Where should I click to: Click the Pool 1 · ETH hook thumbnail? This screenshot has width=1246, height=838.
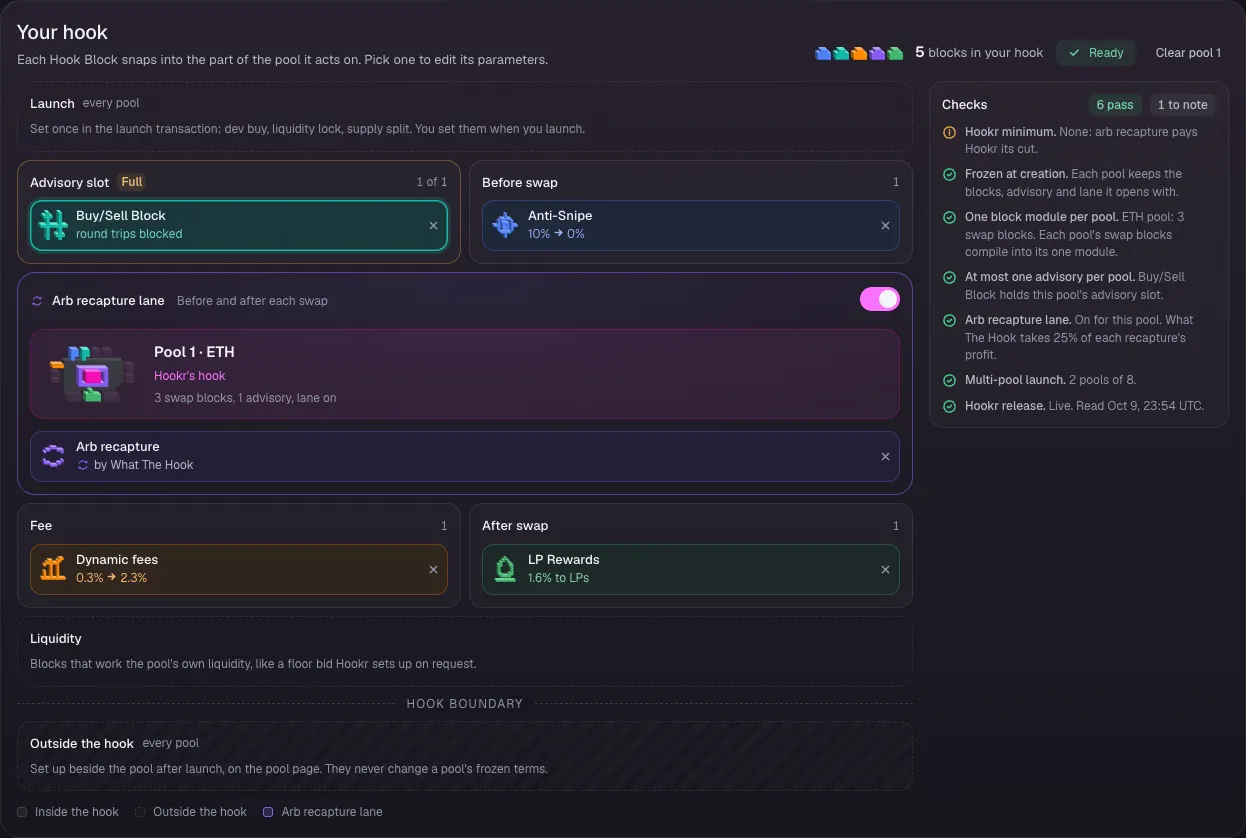92,373
